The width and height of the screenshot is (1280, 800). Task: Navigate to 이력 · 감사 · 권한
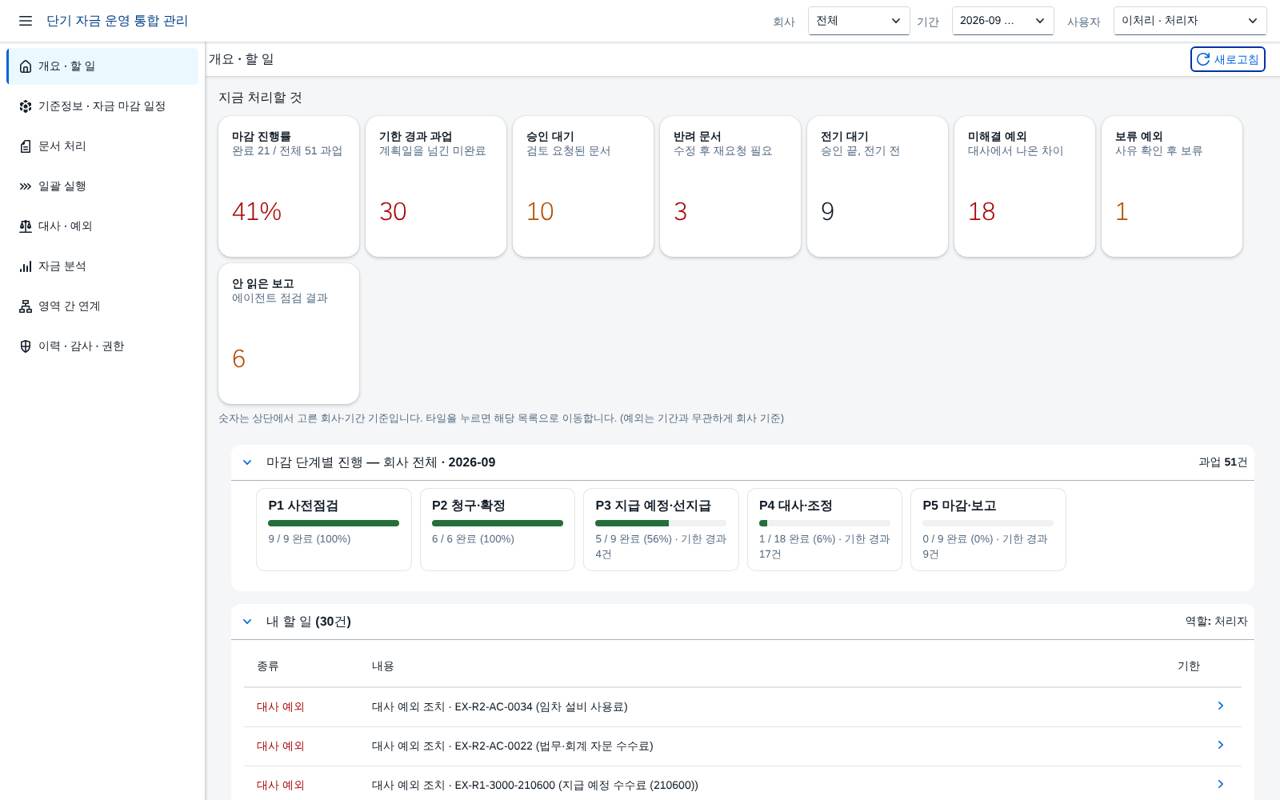click(102, 346)
